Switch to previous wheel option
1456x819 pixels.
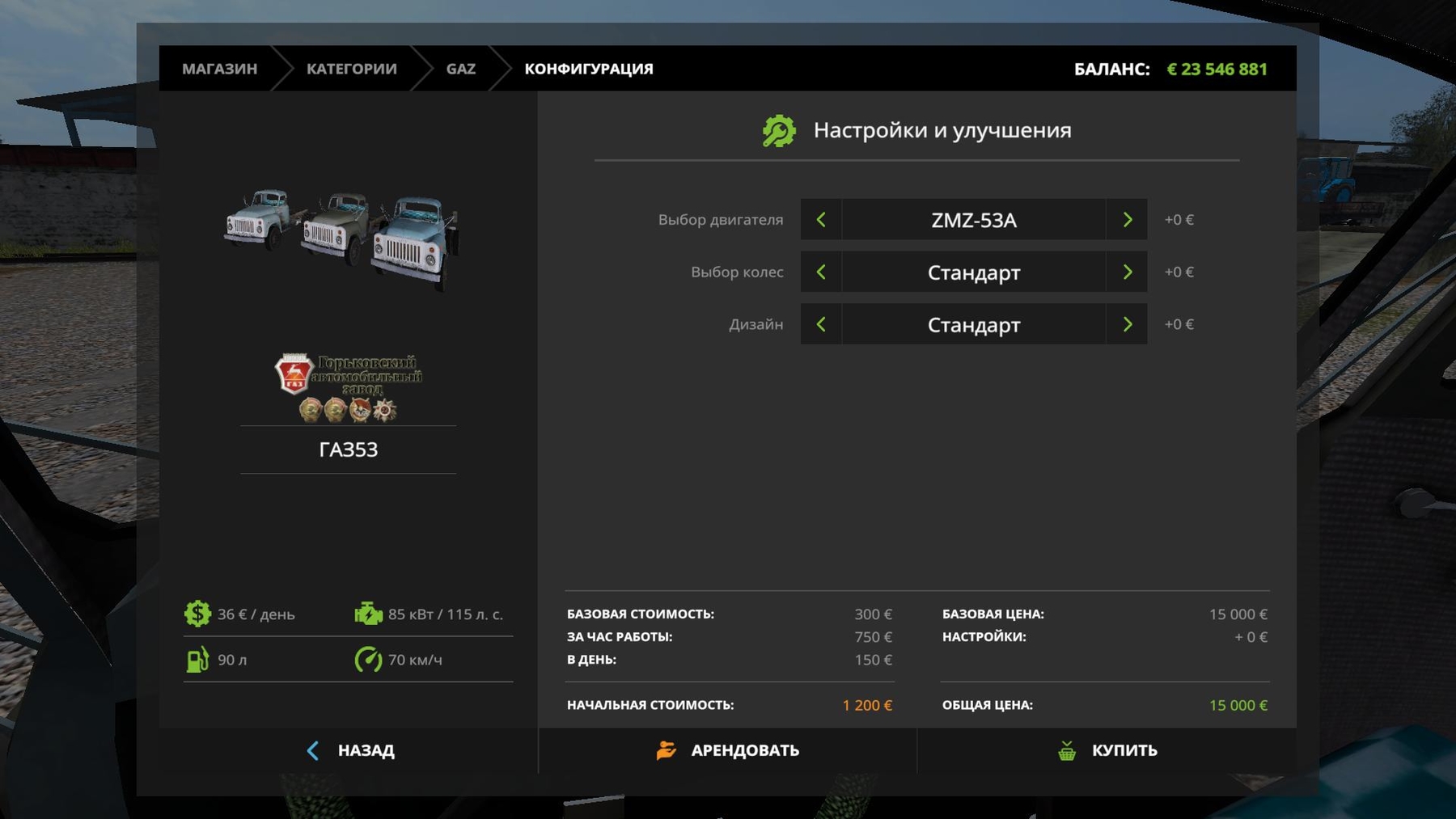(x=821, y=272)
